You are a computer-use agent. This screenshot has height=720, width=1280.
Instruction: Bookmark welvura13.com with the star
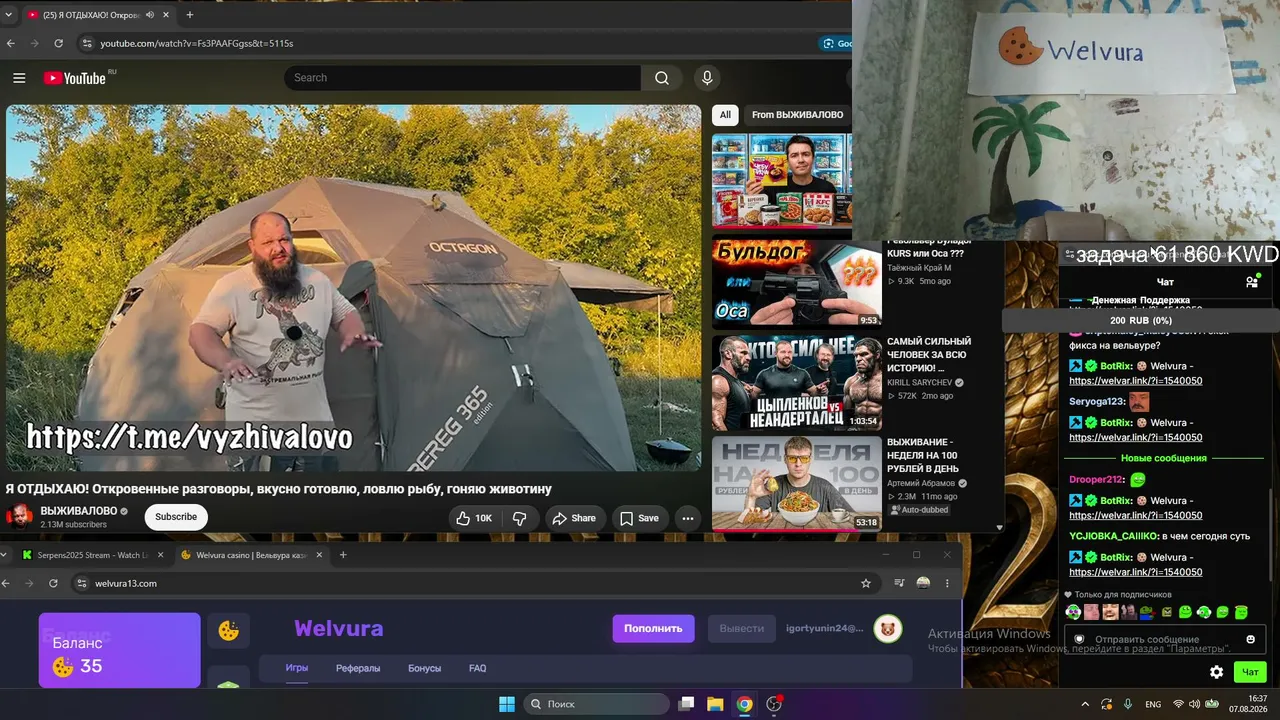click(866, 583)
